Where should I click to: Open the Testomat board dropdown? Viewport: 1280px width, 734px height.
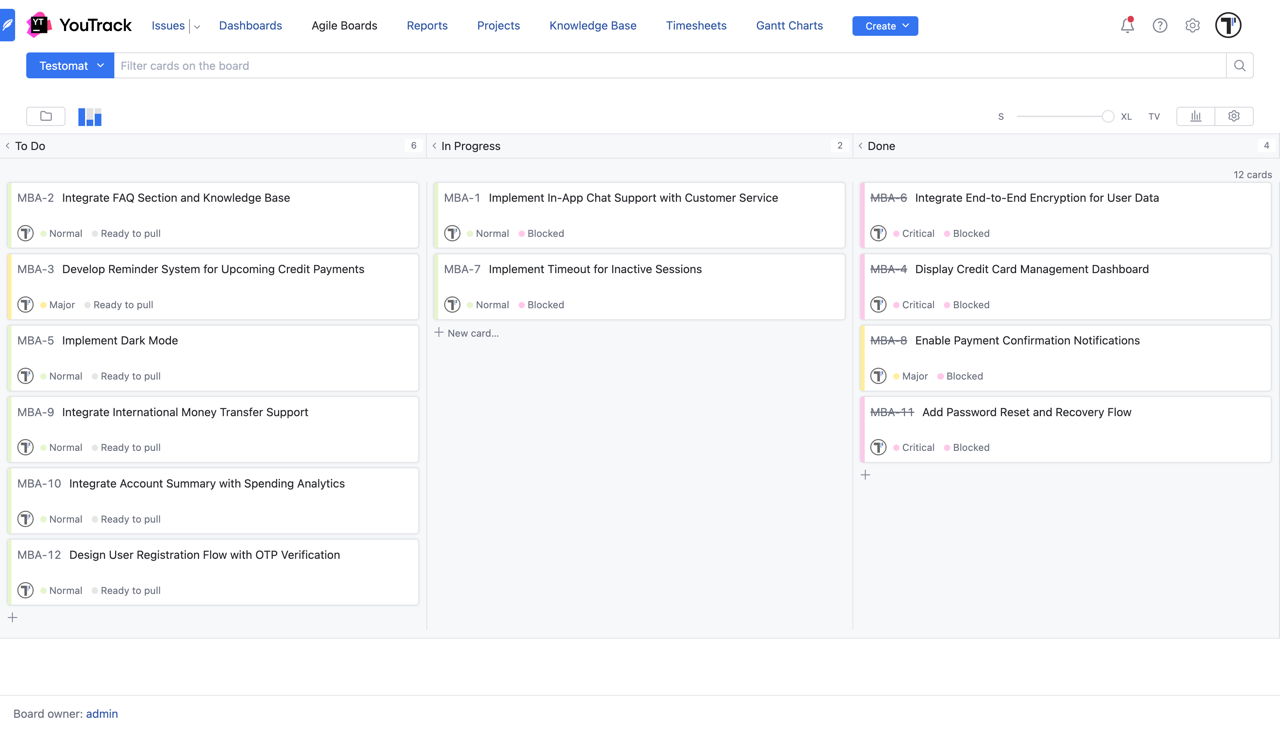(x=70, y=66)
